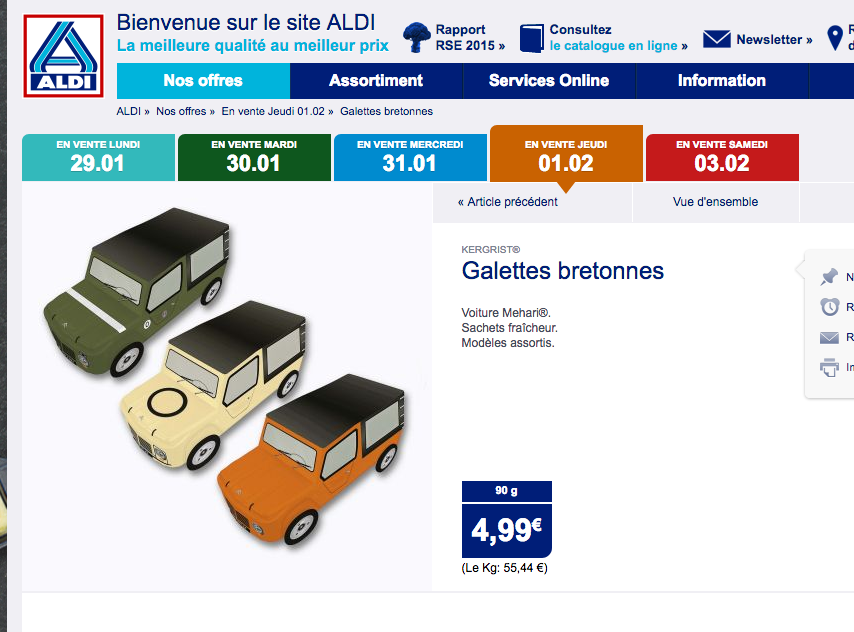Click the ALDI logo

pos(63,56)
